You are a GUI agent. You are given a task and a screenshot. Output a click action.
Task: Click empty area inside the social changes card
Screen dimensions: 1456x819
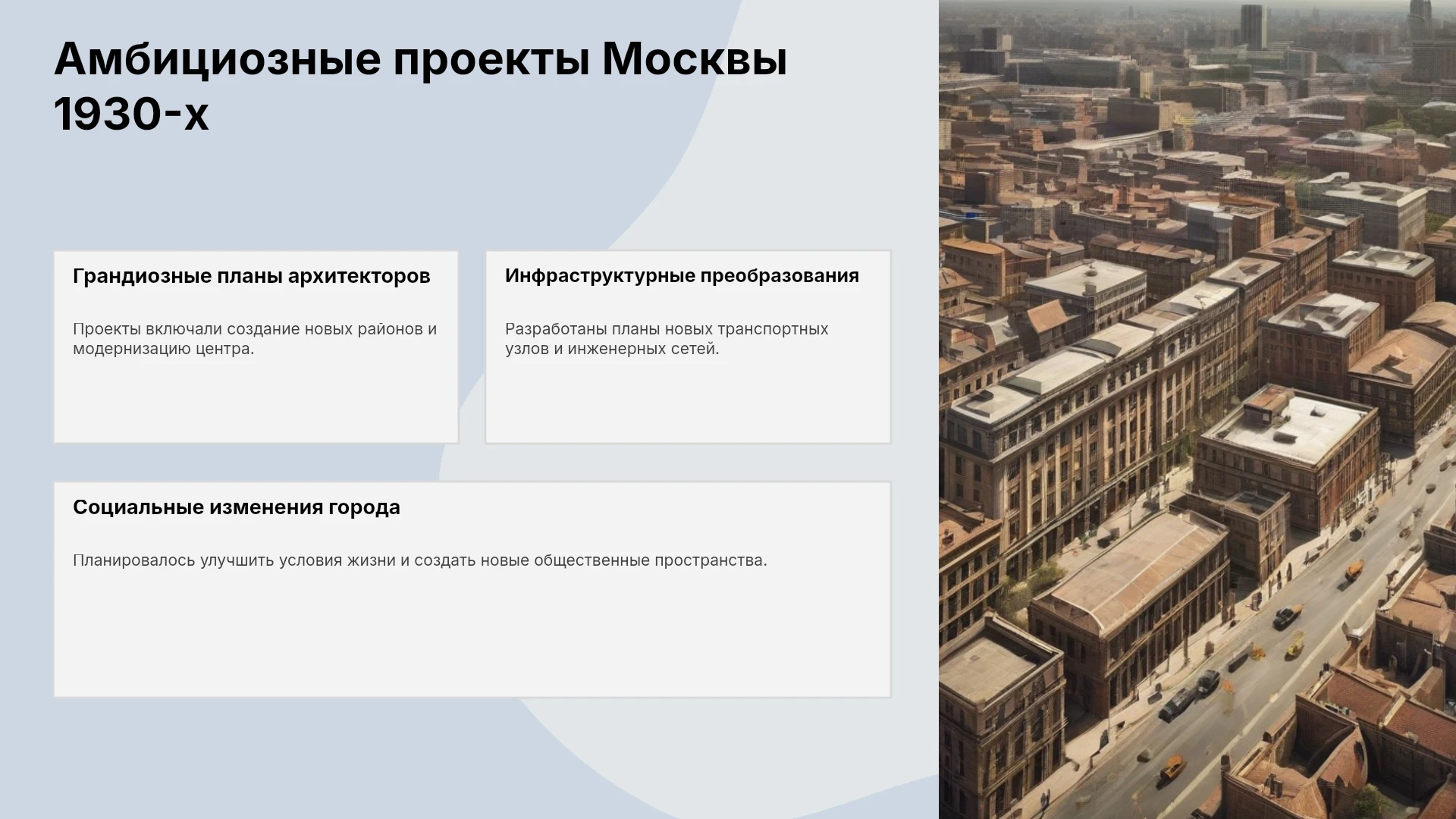pos(472,637)
